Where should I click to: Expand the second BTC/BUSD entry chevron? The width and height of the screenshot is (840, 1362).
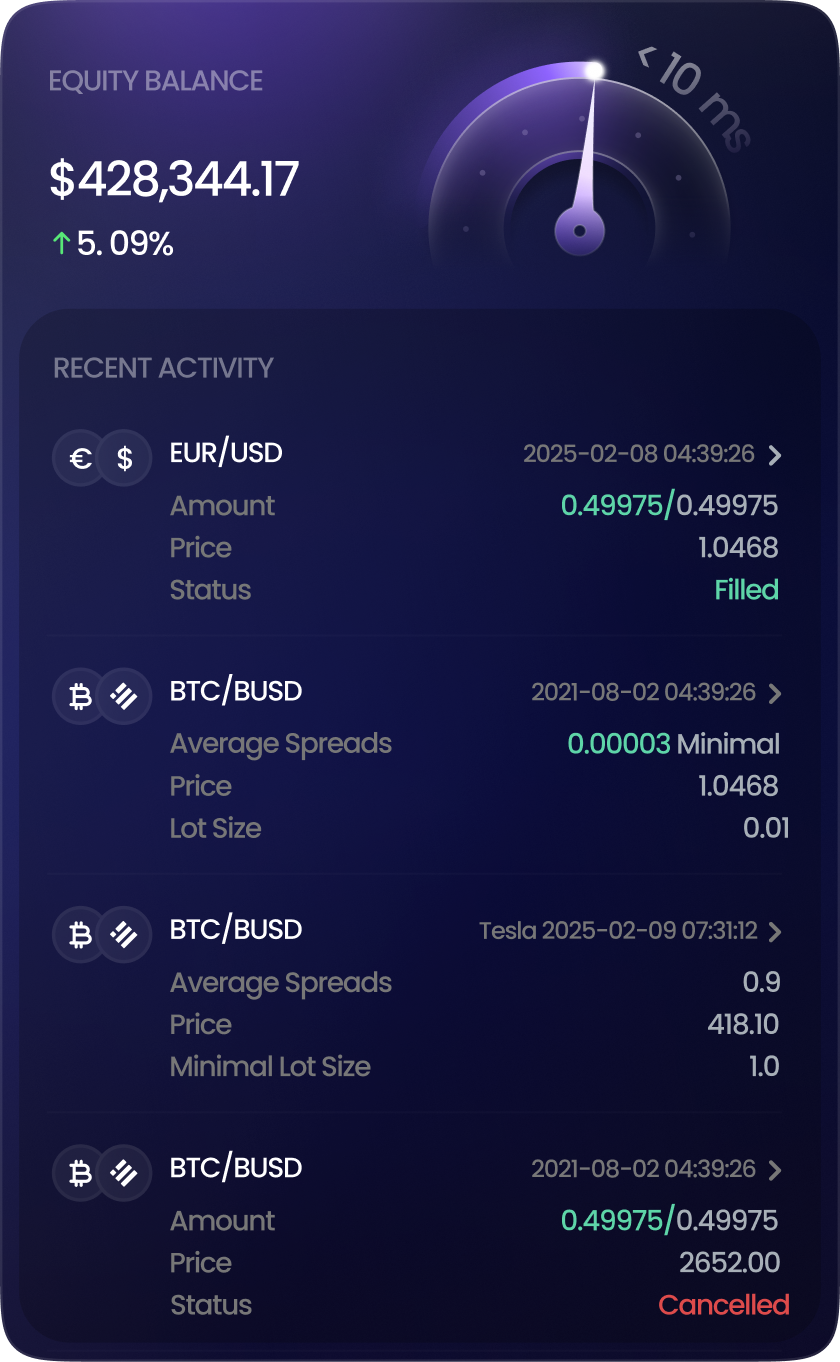[775, 693]
